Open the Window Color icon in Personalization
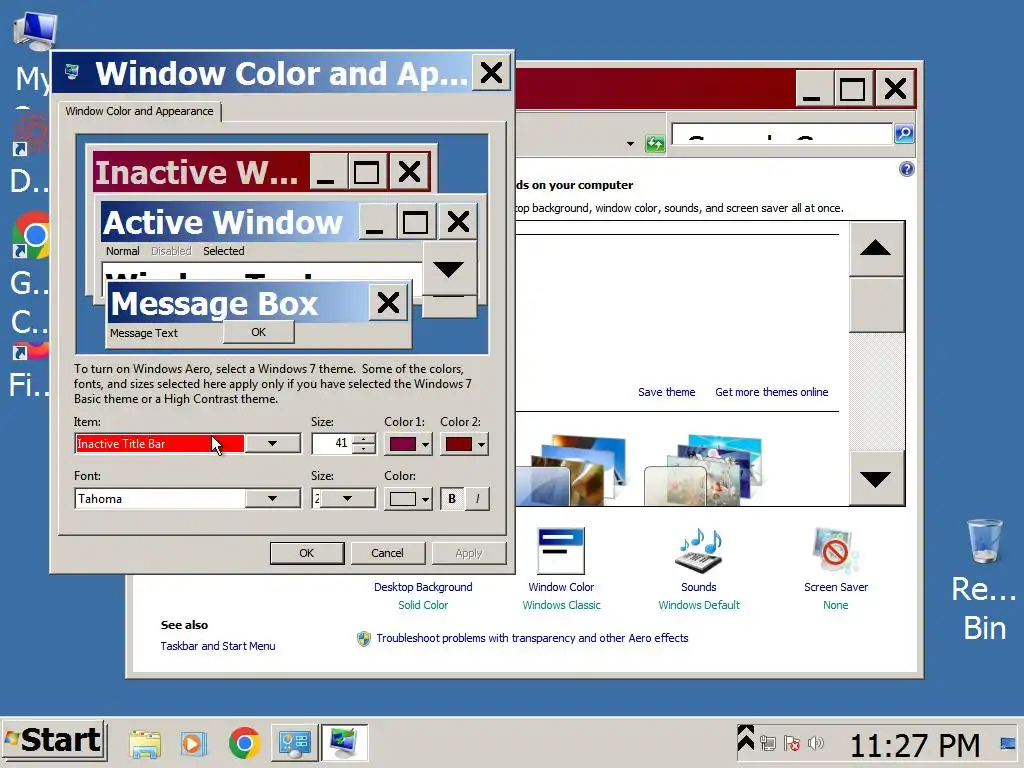Viewport: 1024px width, 768px height. pyautogui.click(x=561, y=551)
